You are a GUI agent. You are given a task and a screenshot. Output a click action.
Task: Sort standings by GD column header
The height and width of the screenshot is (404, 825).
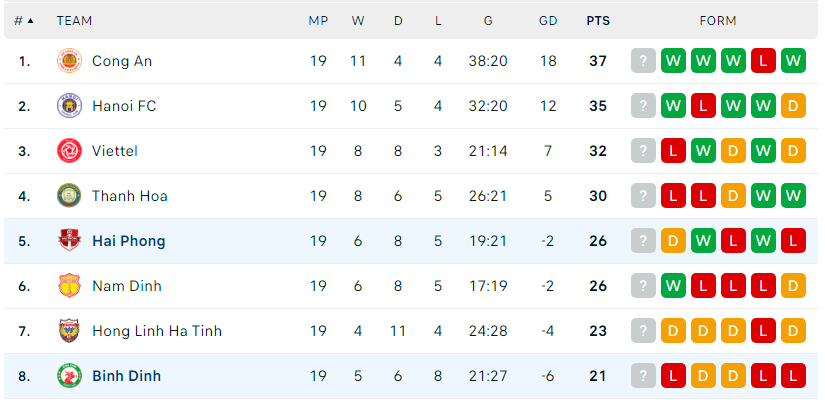pos(548,21)
